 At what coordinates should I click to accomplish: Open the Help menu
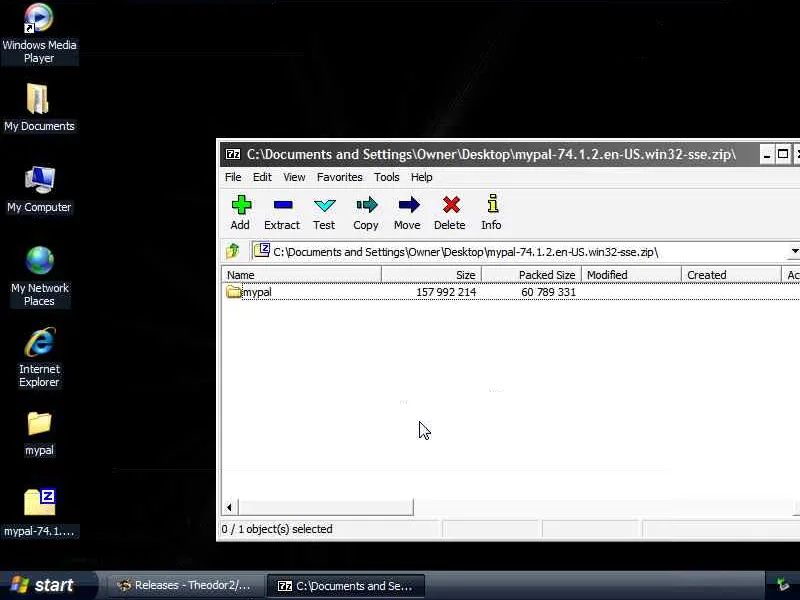pyautogui.click(x=422, y=177)
